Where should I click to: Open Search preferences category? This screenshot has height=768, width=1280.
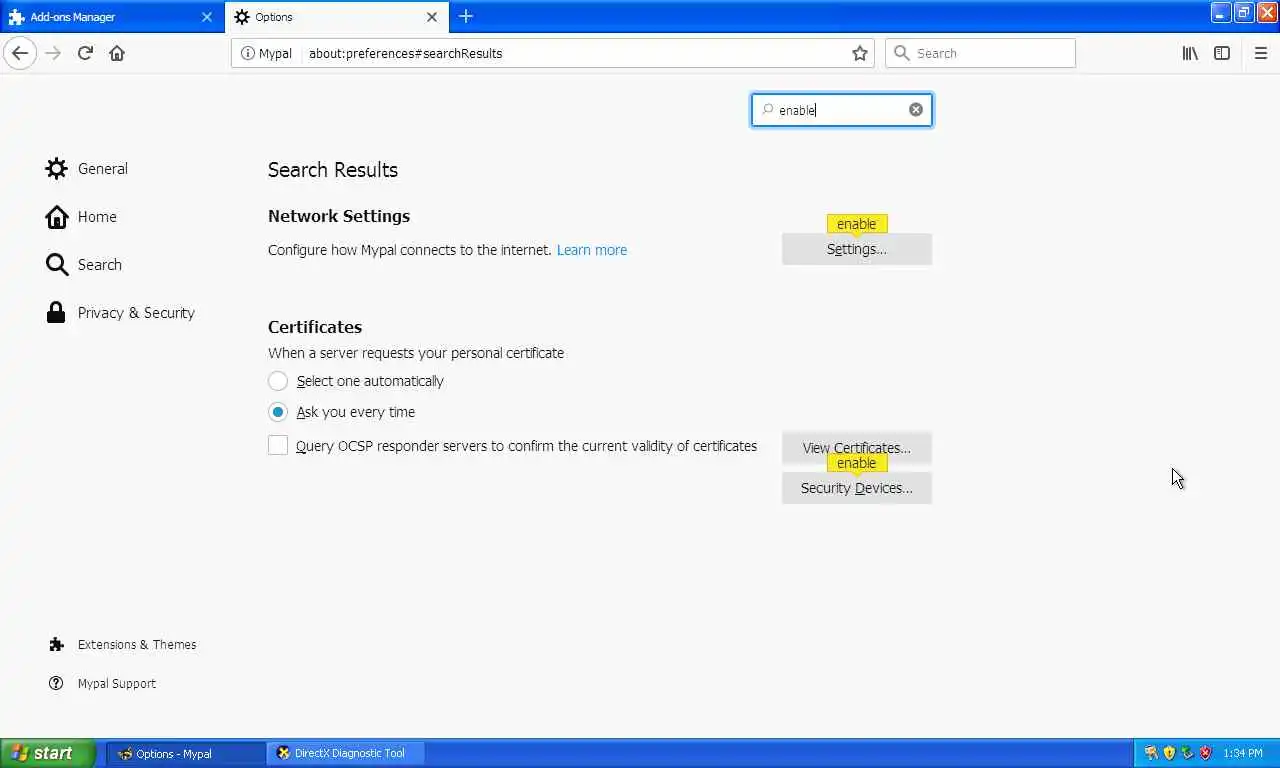(x=84, y=265)
